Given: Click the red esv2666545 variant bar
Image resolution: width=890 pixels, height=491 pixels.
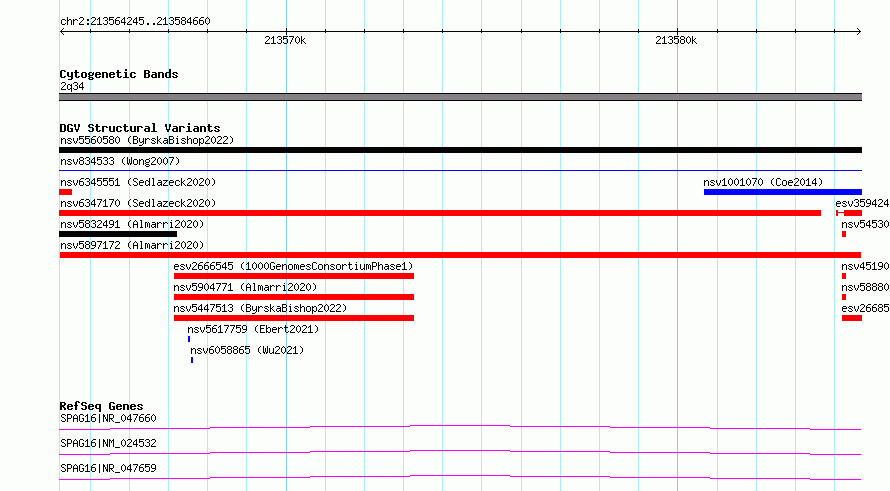Looking at the screenshot, I should pos(294,276).
